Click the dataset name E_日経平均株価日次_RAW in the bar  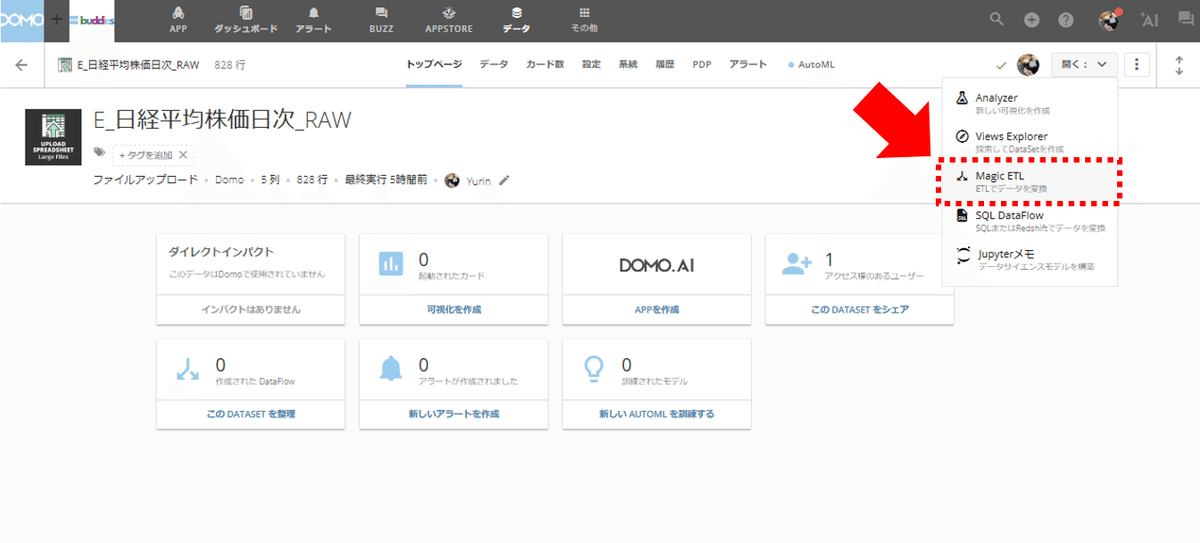click(139, 65)
